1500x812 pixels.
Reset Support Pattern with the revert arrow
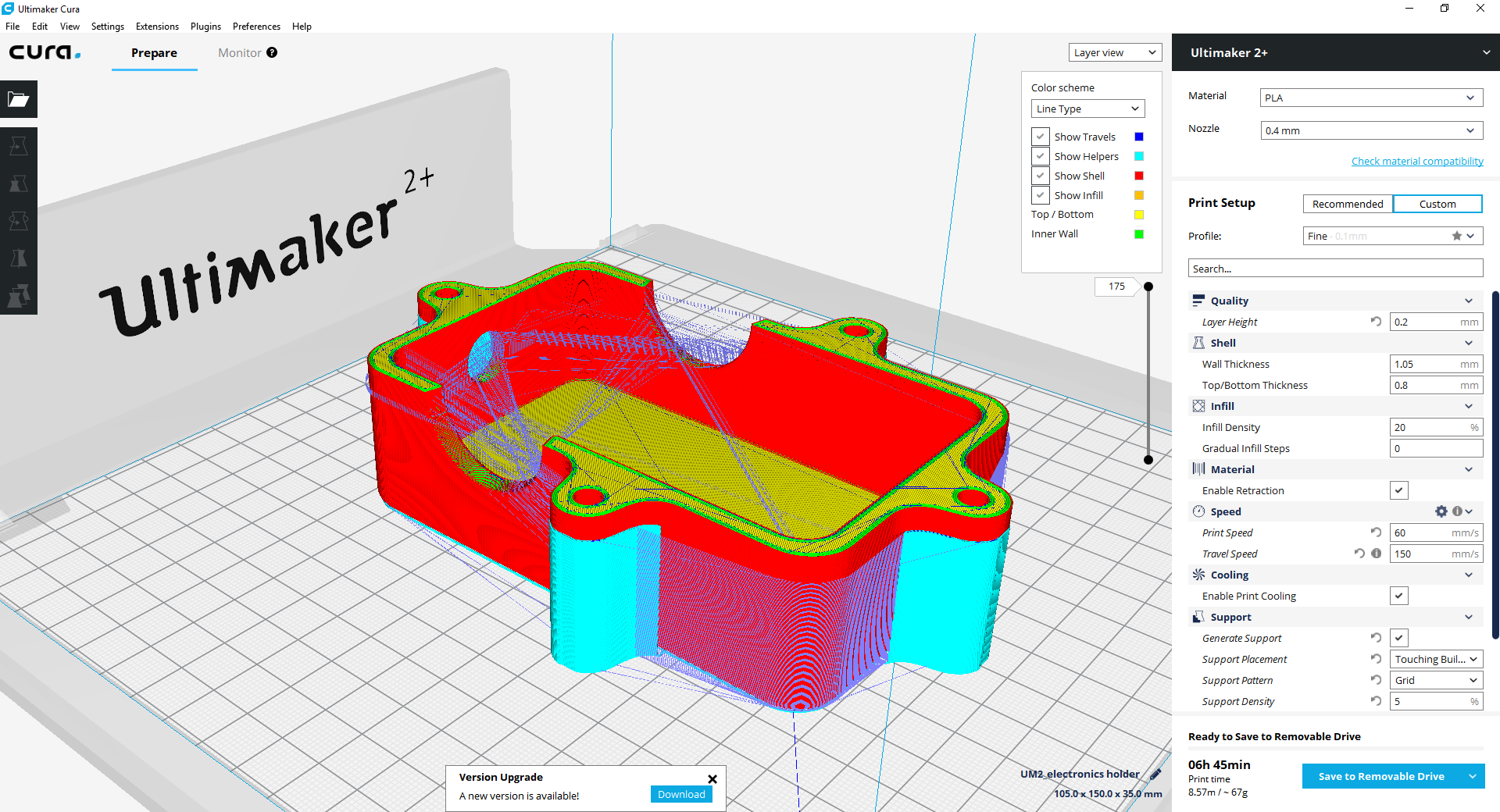(x=1376, y=680)
